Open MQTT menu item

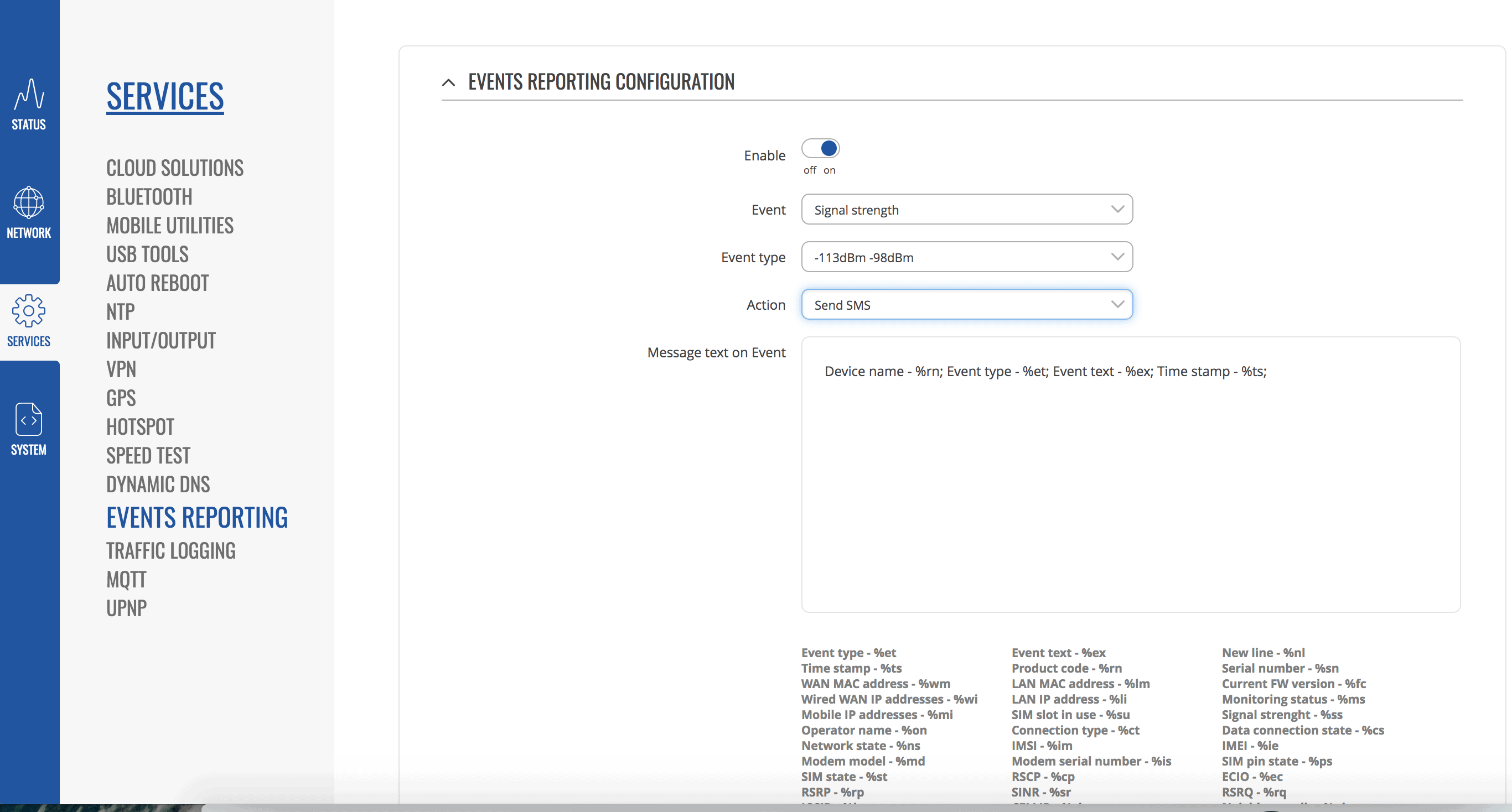click(126, 579)
